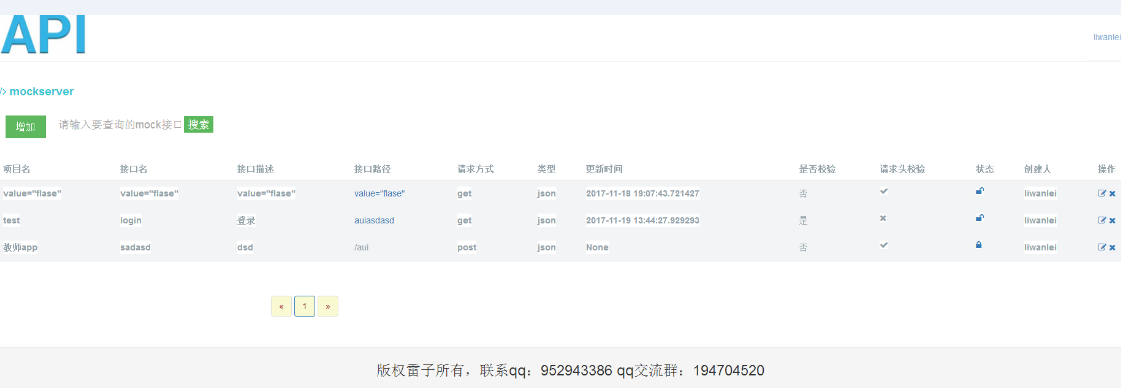Click the 请求方式 column header
This screenshot has width=1121, height=388.
click(x=475, y=169)
